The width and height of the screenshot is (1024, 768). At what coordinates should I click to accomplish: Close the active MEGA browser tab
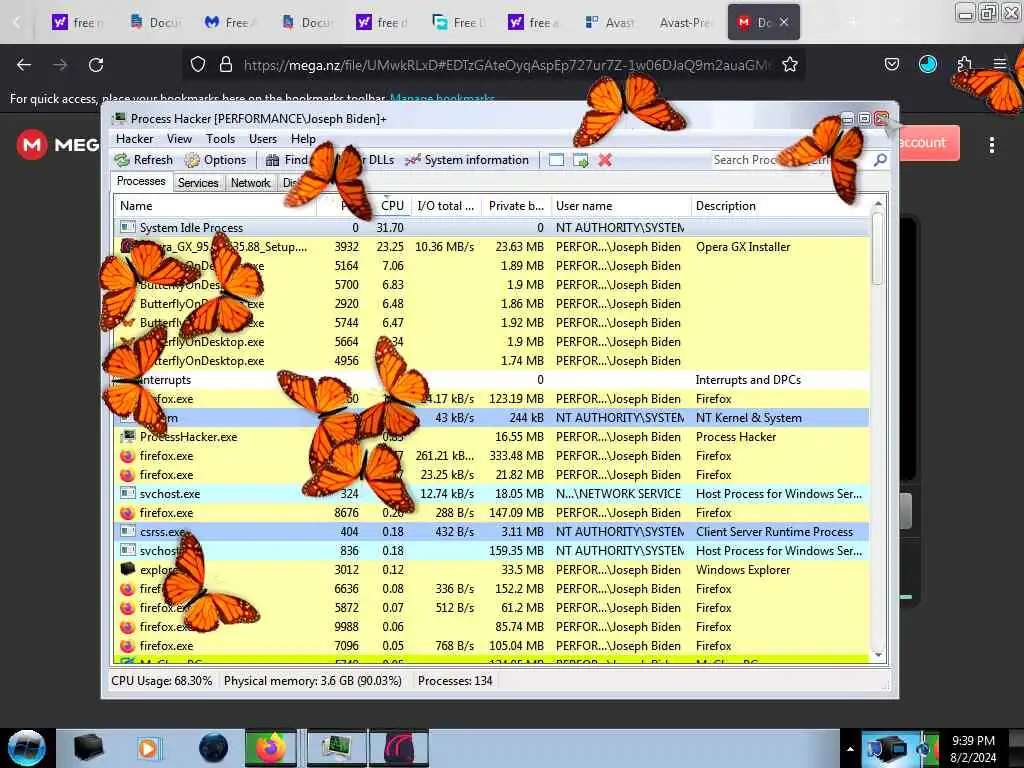tap(784, 22)
